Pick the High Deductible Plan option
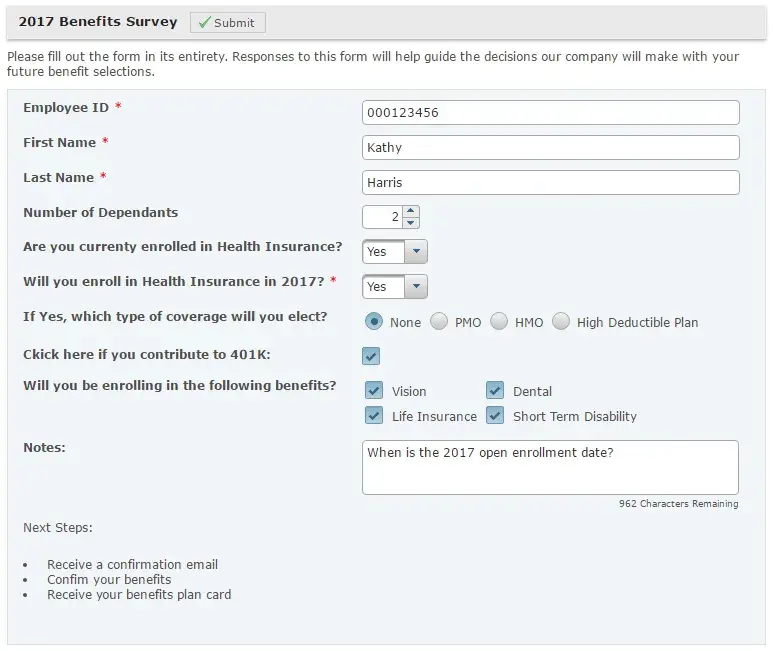Screen dimensions: 773x651 pos(561,322)
